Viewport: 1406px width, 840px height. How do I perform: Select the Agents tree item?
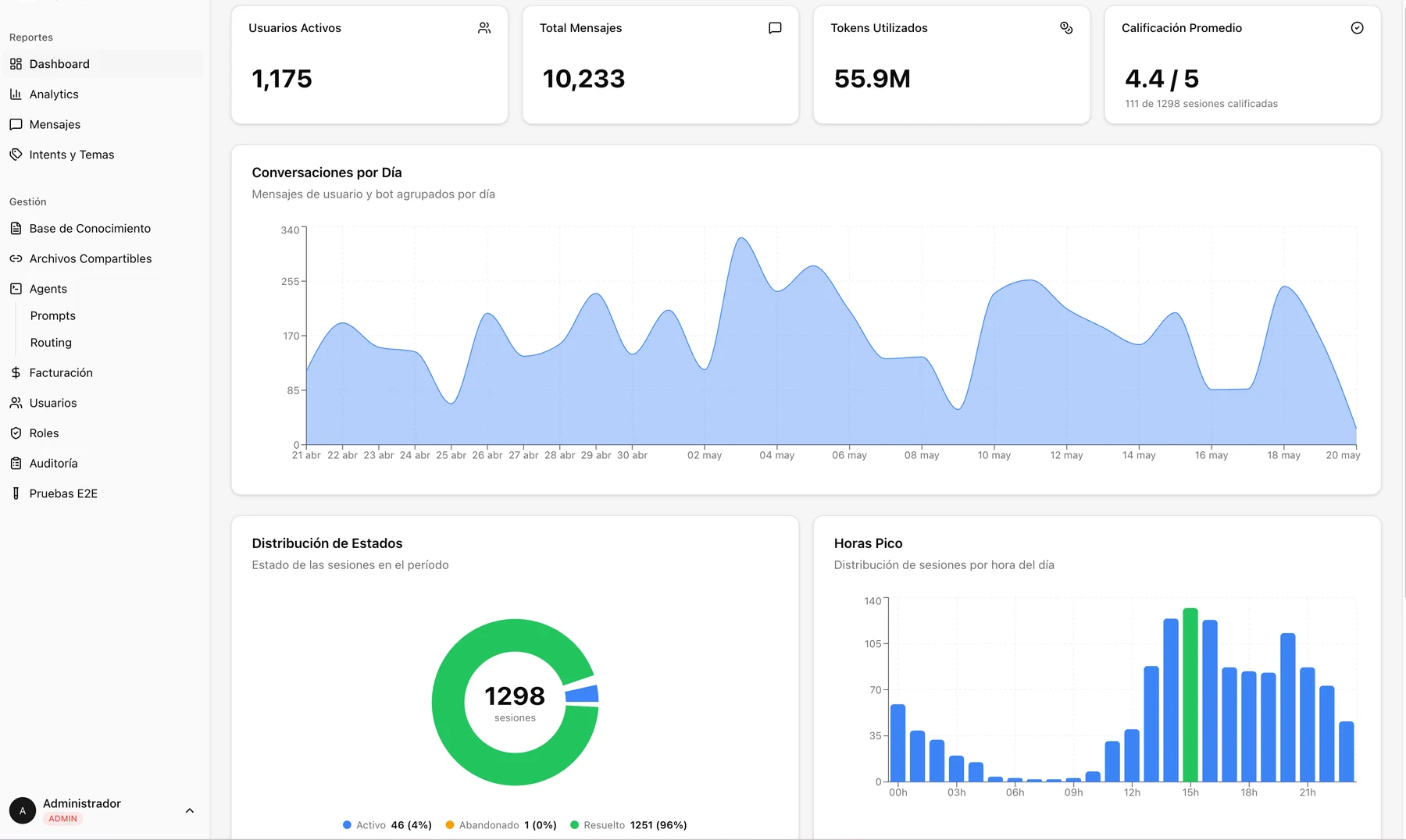click(48, 289)
